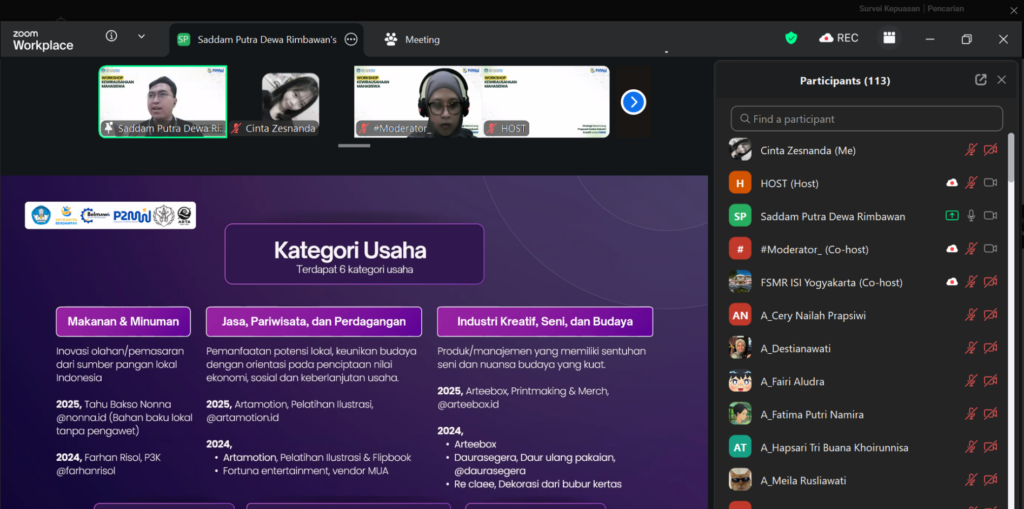Show next video thumbnails with blue arrow

pyautogui.click(x=633, y=102)
